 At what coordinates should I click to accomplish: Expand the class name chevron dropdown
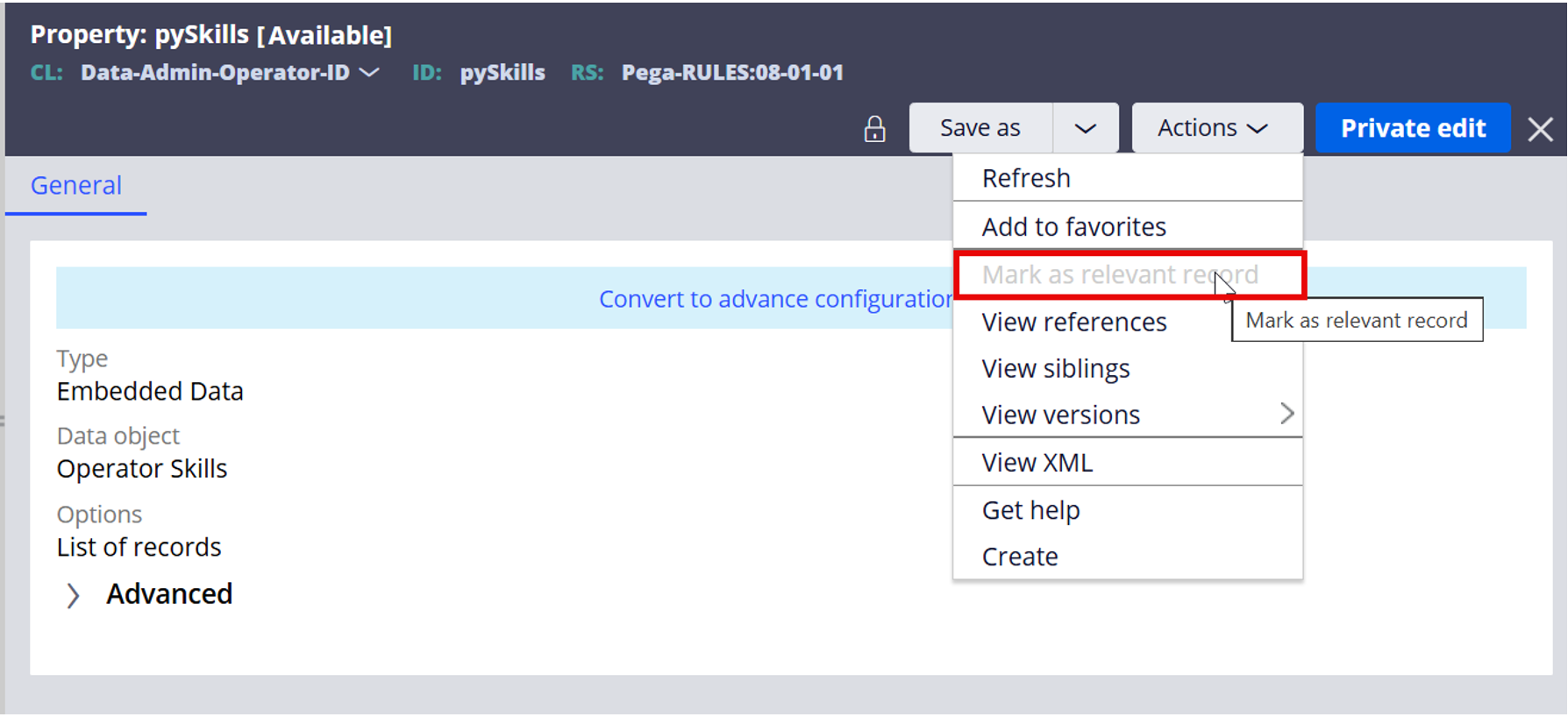click(371, 73)
